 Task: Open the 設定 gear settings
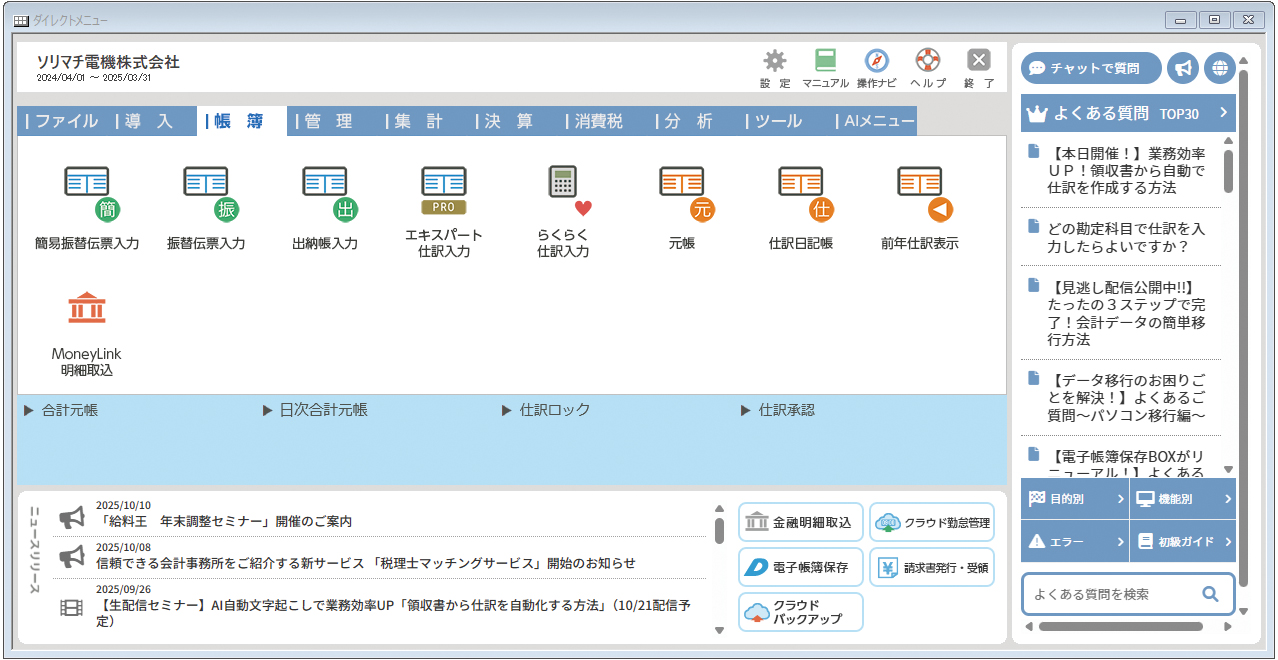(775, 65)
